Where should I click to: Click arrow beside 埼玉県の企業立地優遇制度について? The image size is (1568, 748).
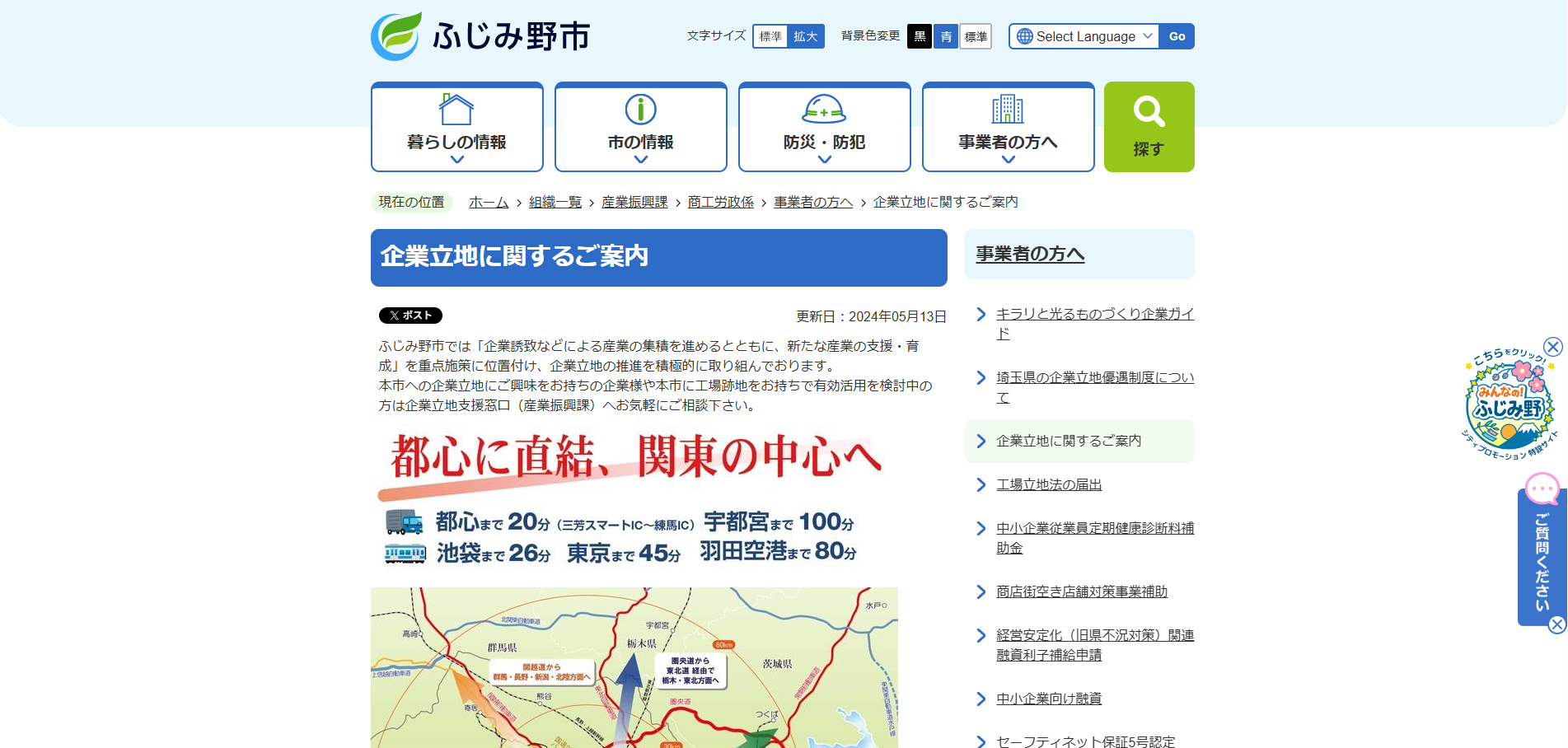981,377
